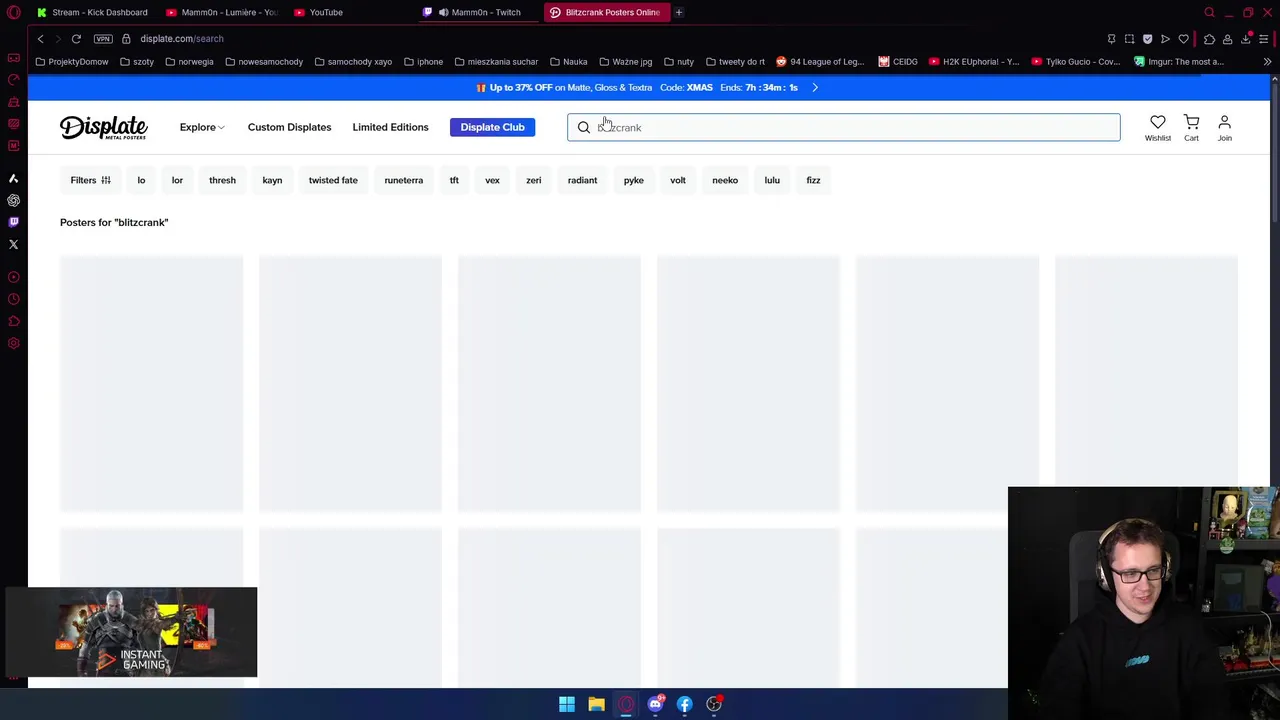Select the Blitzcrank Posters Online tab
This screenshot has height=720, width=1280.
[x=607, y=12]
